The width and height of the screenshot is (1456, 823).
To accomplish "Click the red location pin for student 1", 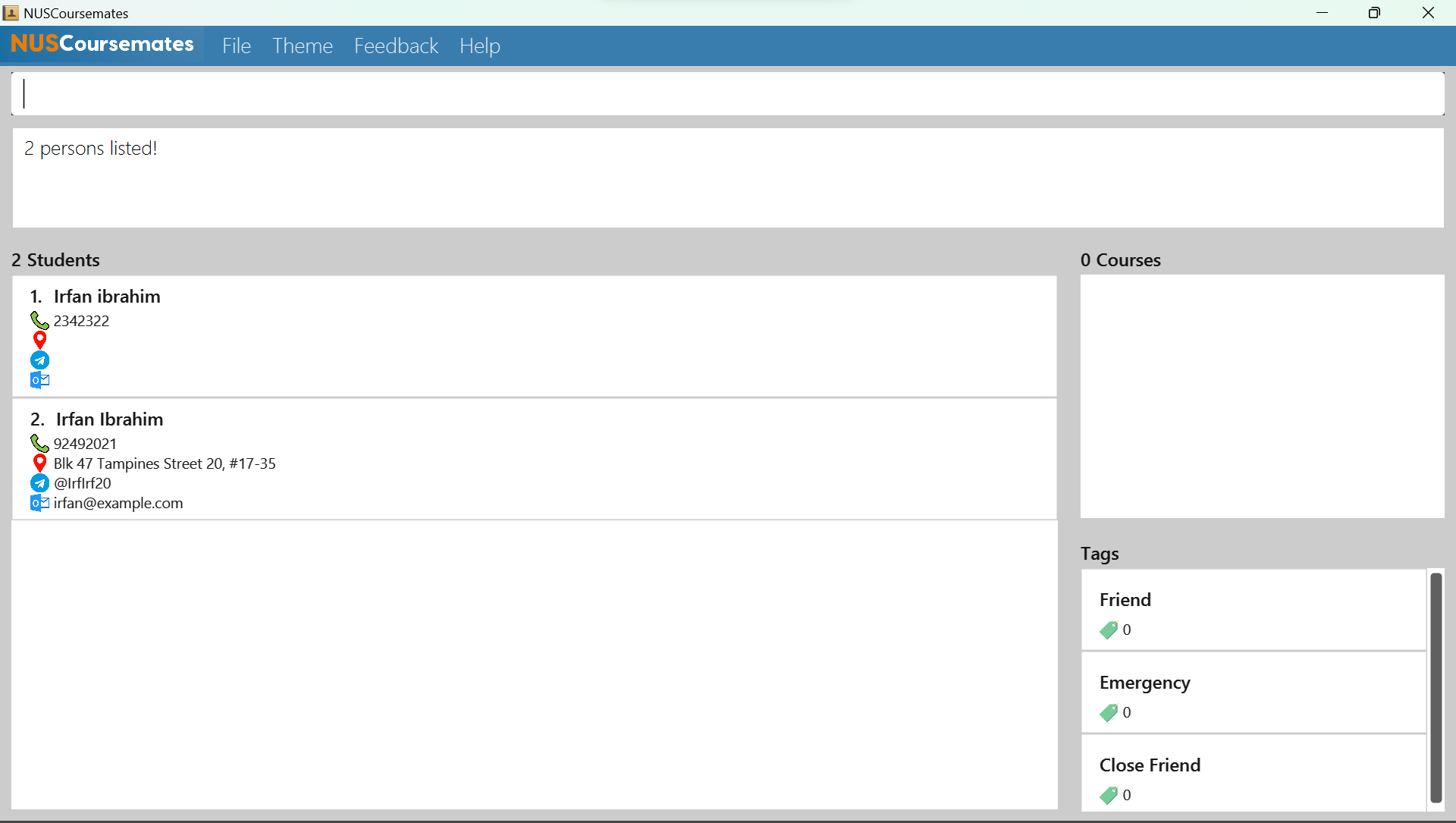I will click(x=40, y=341).
